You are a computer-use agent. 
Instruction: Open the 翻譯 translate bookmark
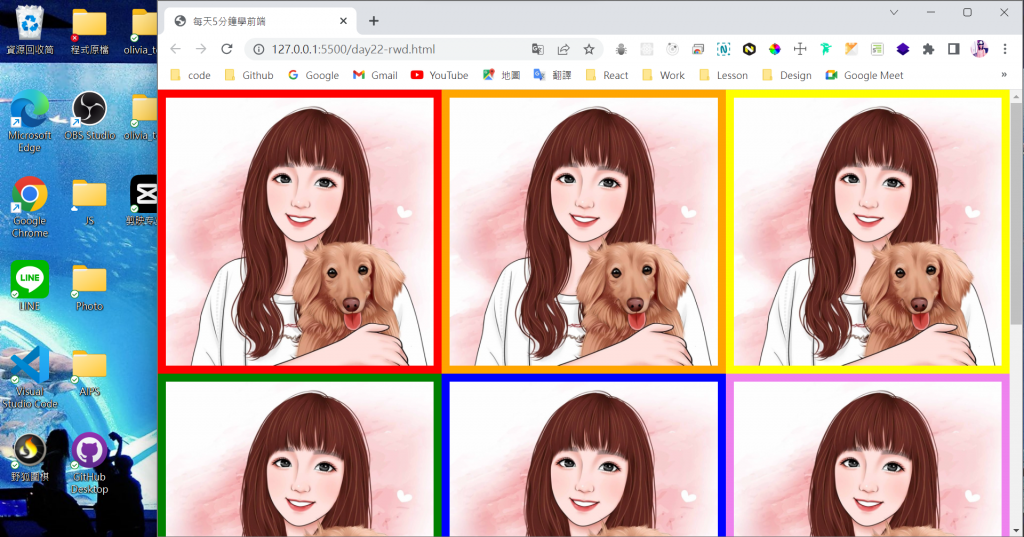(552, 75)
